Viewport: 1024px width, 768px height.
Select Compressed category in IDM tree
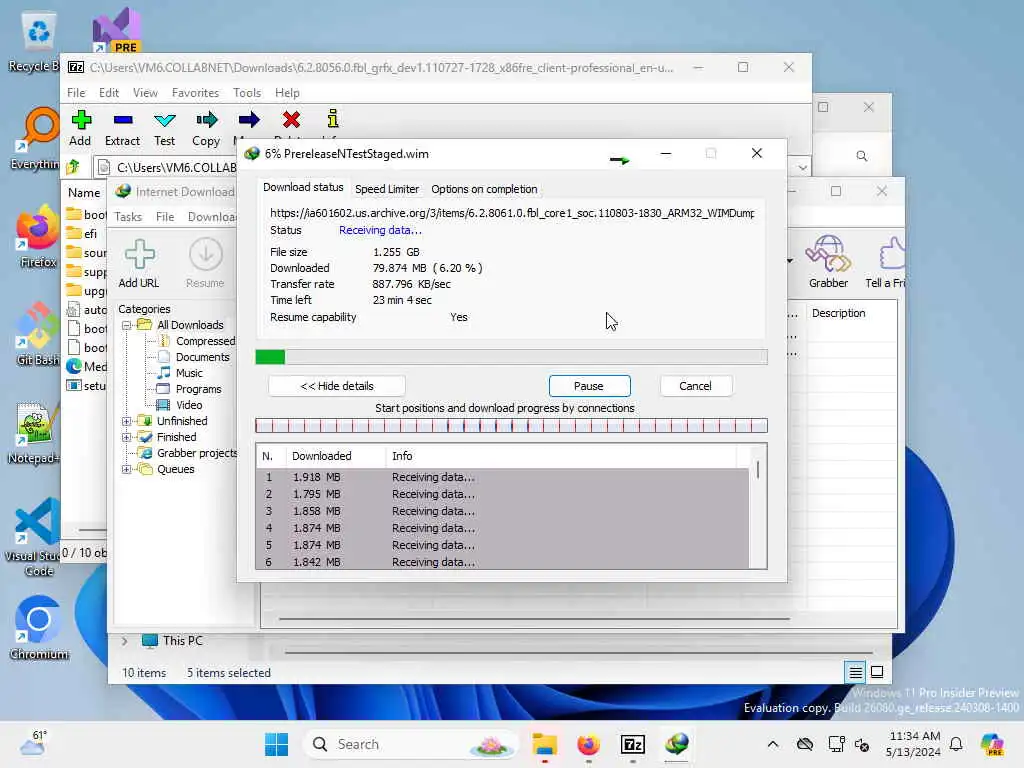pyautogui.click(x=205, y=341)
